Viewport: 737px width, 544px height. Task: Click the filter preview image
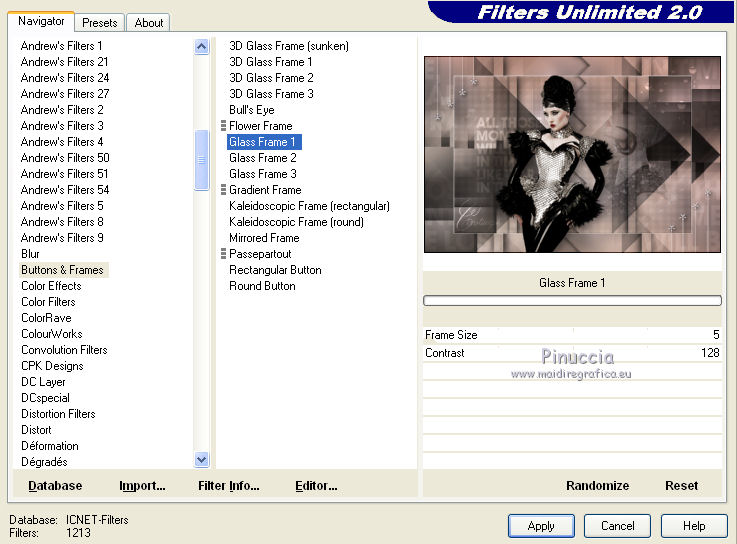tap(572, 154)
